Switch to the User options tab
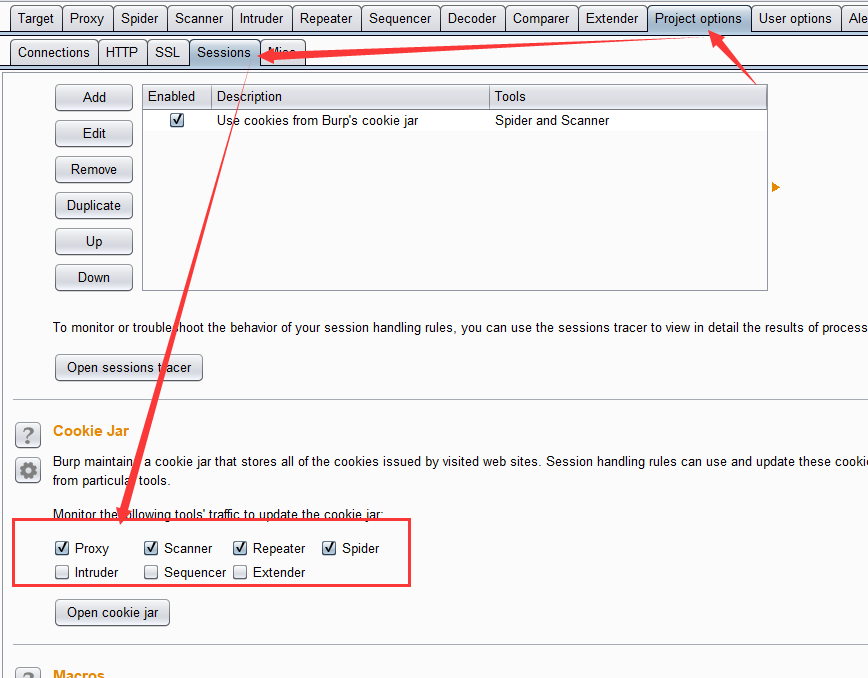This screenshot has height=678, width=868. (x=795, y=18)
